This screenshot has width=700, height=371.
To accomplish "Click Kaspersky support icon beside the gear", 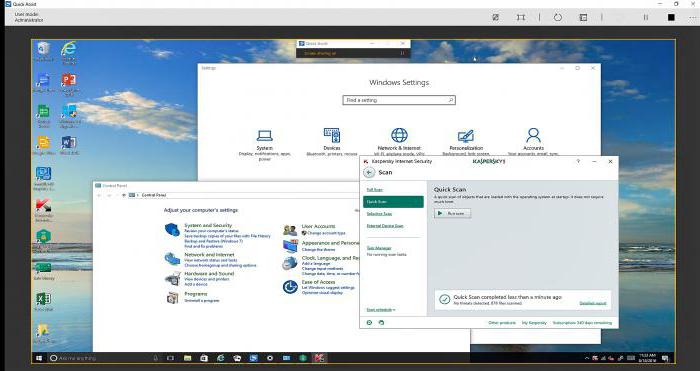I will [381, 322].
